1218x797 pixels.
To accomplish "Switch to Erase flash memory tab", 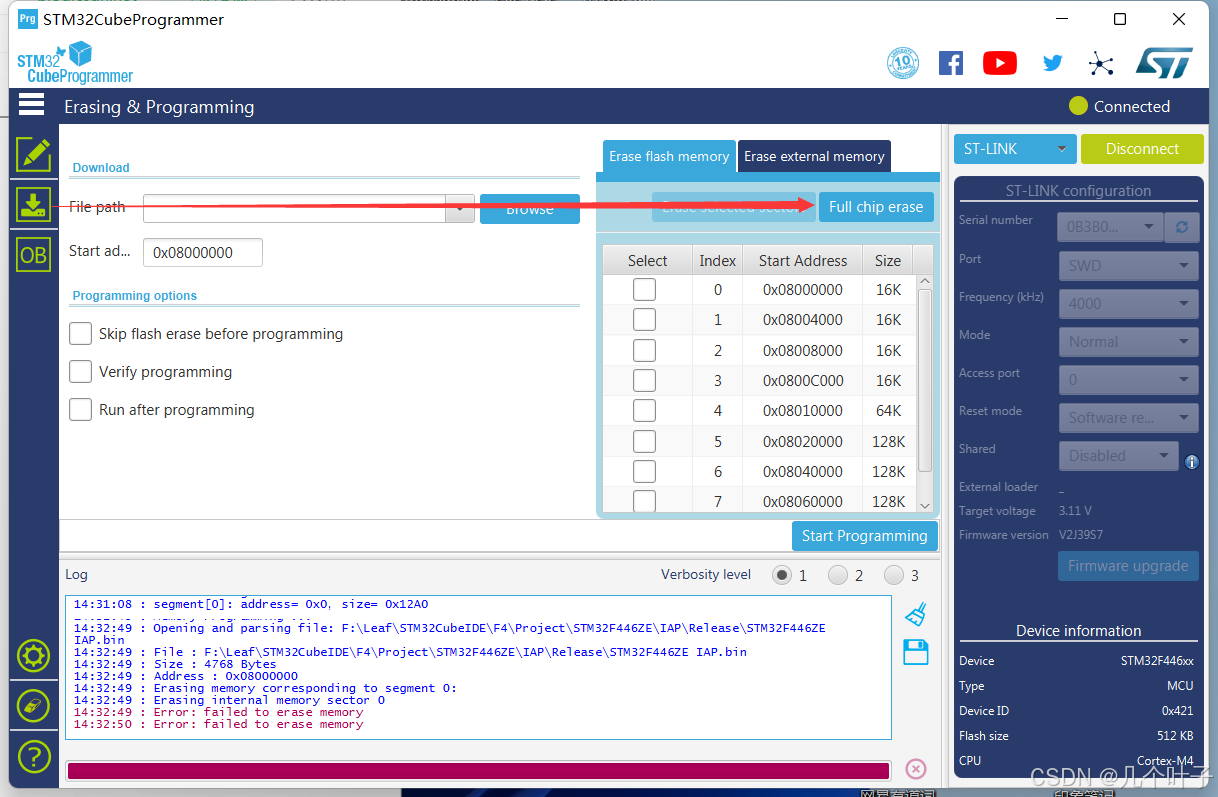I will (x=669, y=156).
